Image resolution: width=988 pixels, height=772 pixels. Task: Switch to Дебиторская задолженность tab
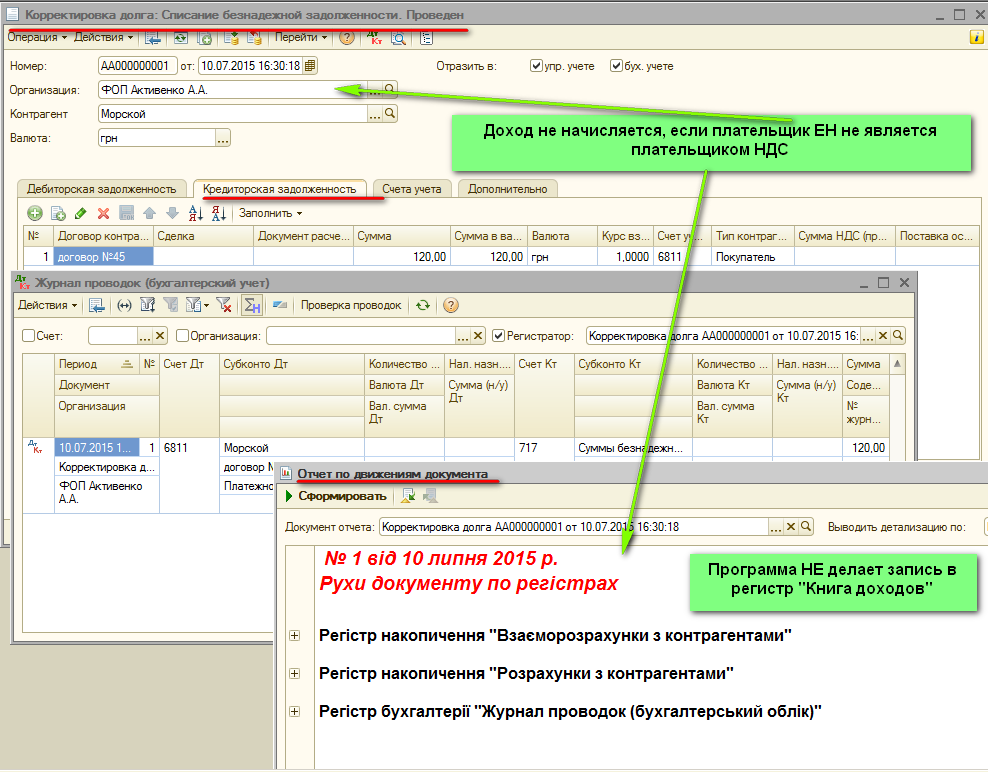[x=101, y=189]
